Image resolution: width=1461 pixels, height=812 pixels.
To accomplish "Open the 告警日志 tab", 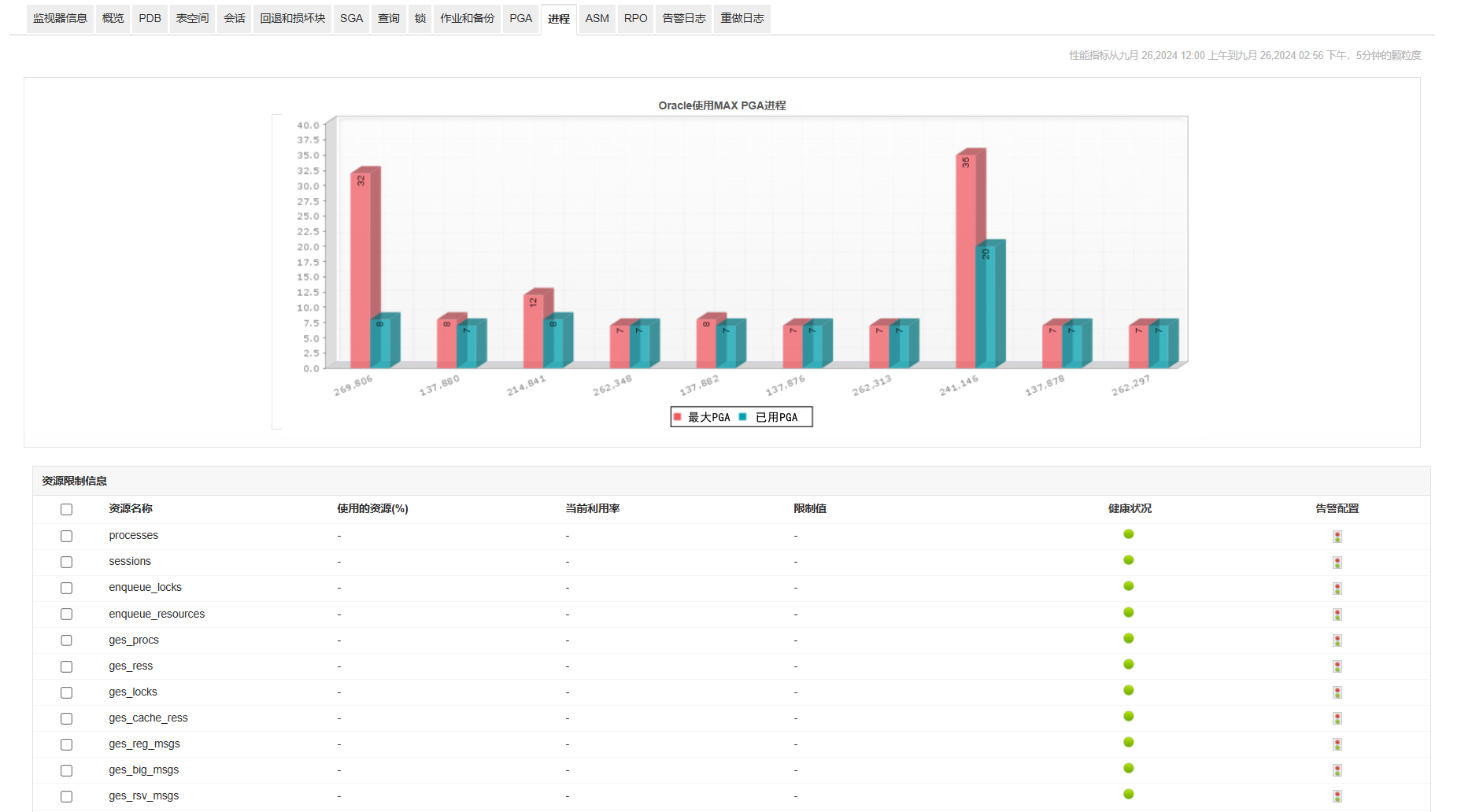I will click(683, 18).
